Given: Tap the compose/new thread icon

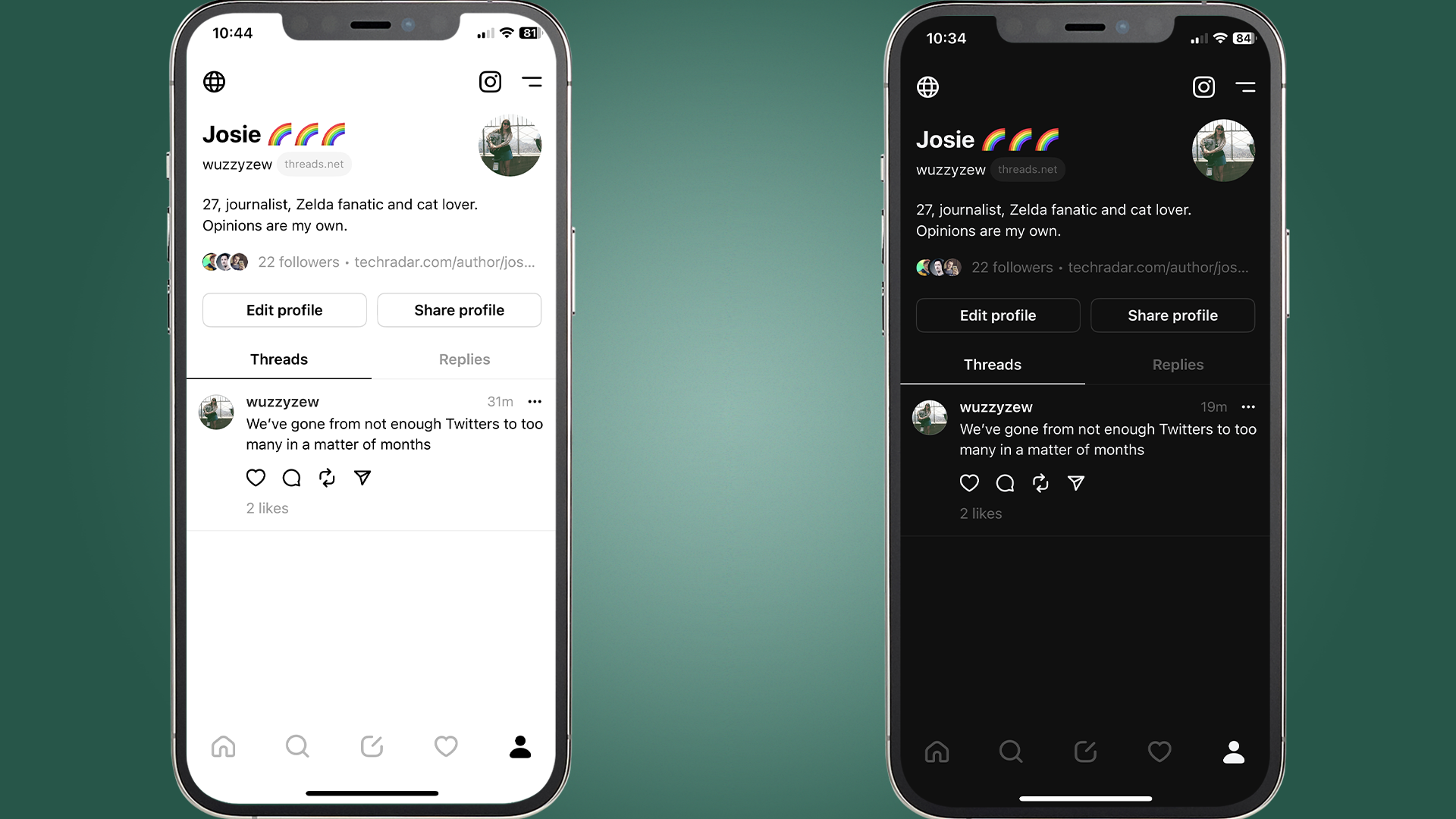Looking at the screenshot, I should [371, 746].
